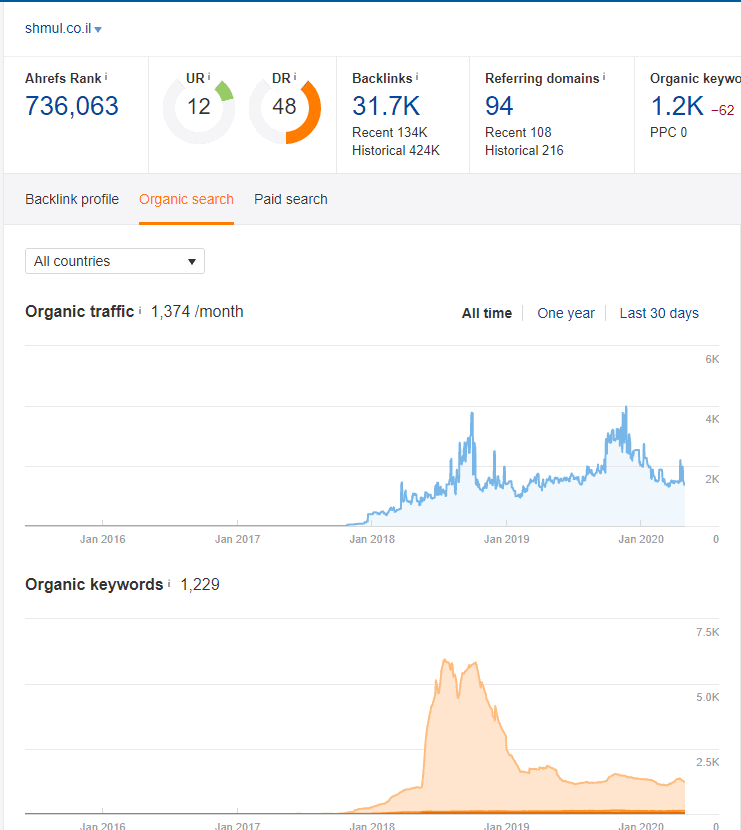Click the 1,374 /month traffic value
The width and height of the screenshot is (741, 830).
(x=197, y=311)
